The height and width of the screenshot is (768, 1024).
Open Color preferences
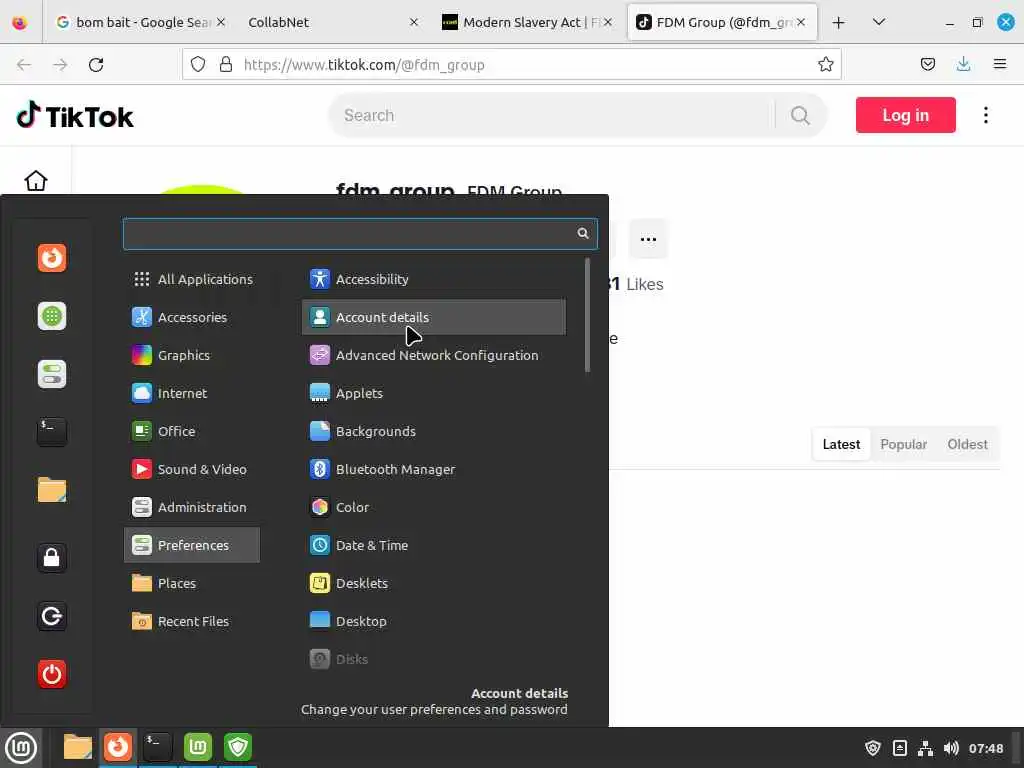point(434,507)
